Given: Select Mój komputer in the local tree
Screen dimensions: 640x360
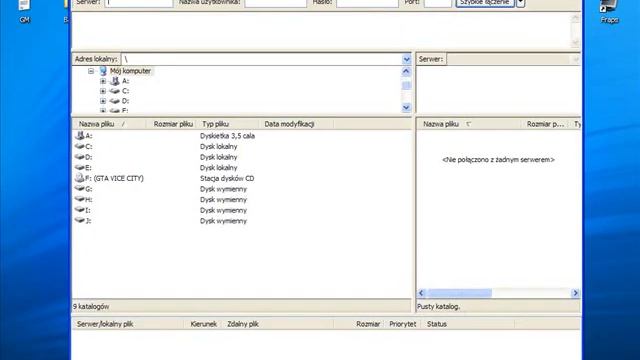Looking at the screenshot, I should coord(130,71).
